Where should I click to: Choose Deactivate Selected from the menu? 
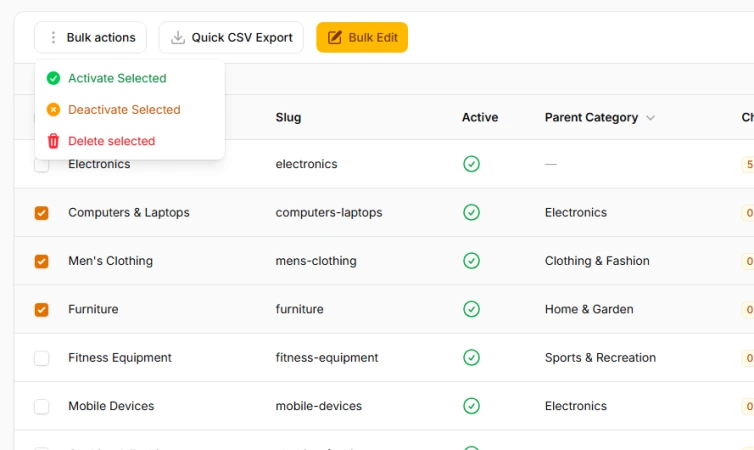(124, 110)
